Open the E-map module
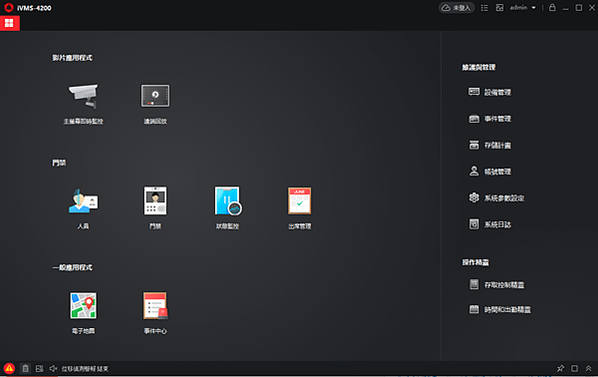Screen dimensions: 598x377 pos(83,306)
